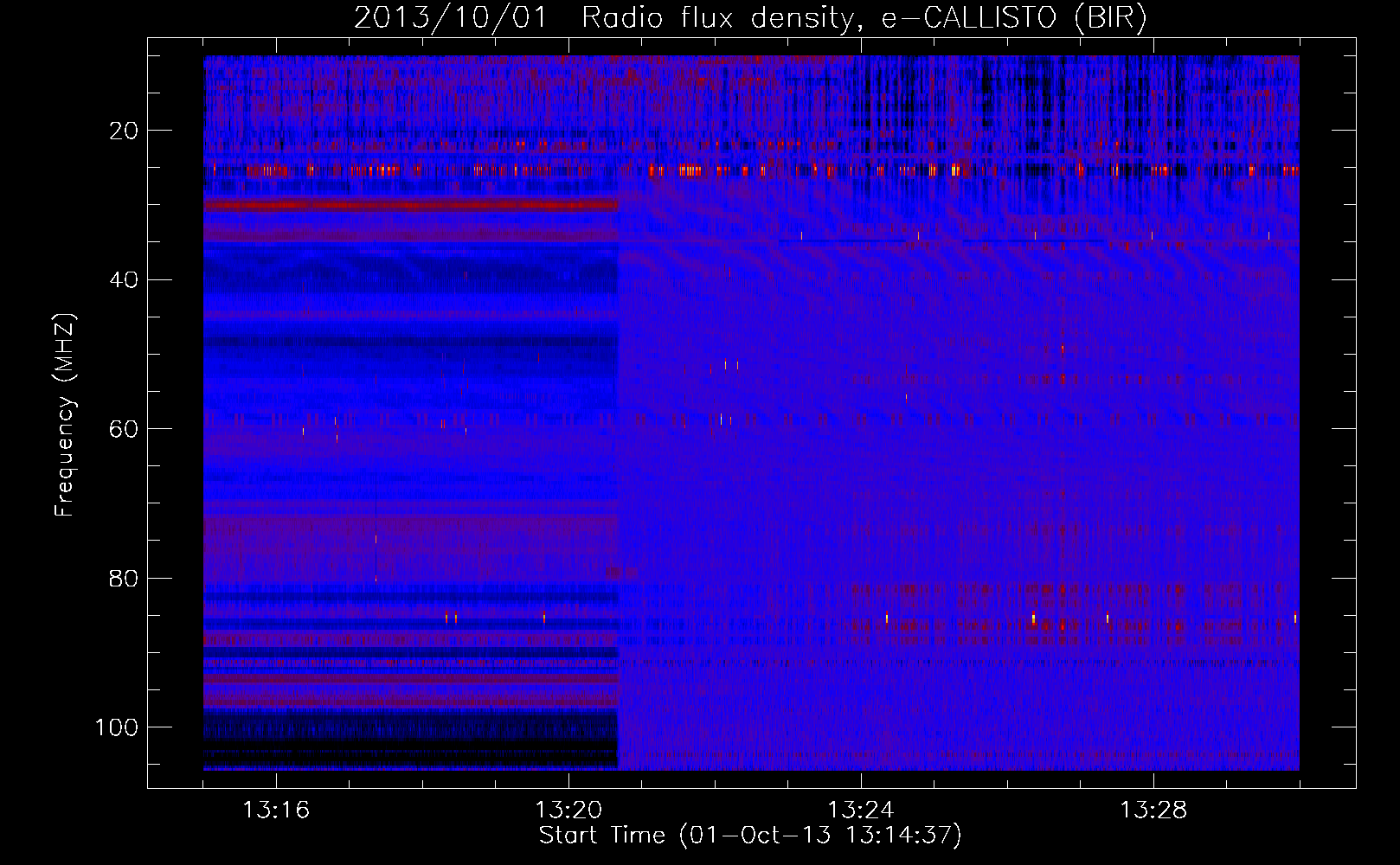Click the frequency tick label "60"

(x=125, y=429)
